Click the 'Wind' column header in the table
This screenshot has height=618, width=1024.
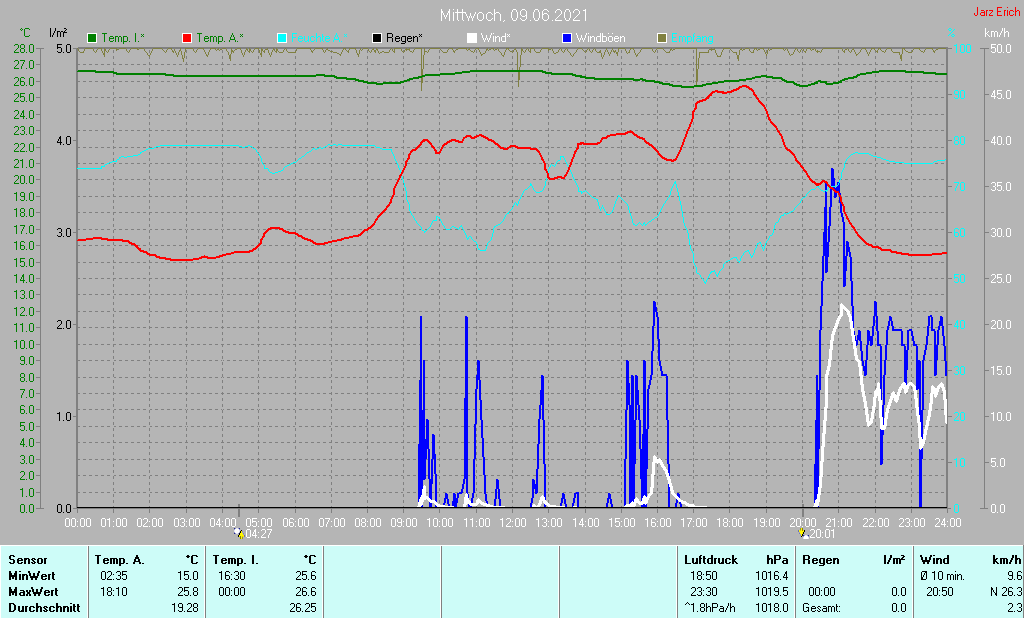935,560
